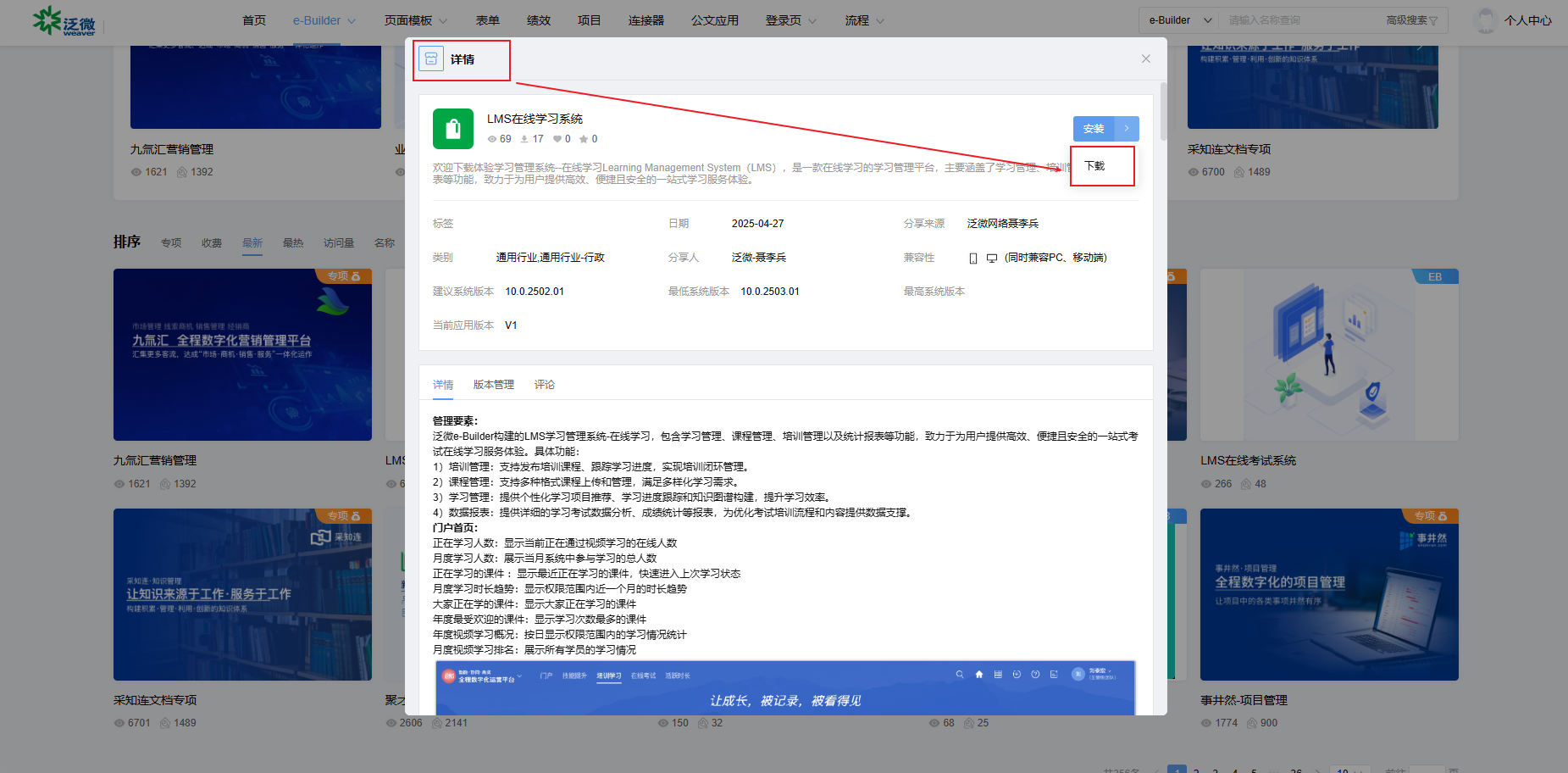Click the search icon in the preview screenshot
Image resolution: width=1568 pixels, height=773 pixels.
(960, 675)
